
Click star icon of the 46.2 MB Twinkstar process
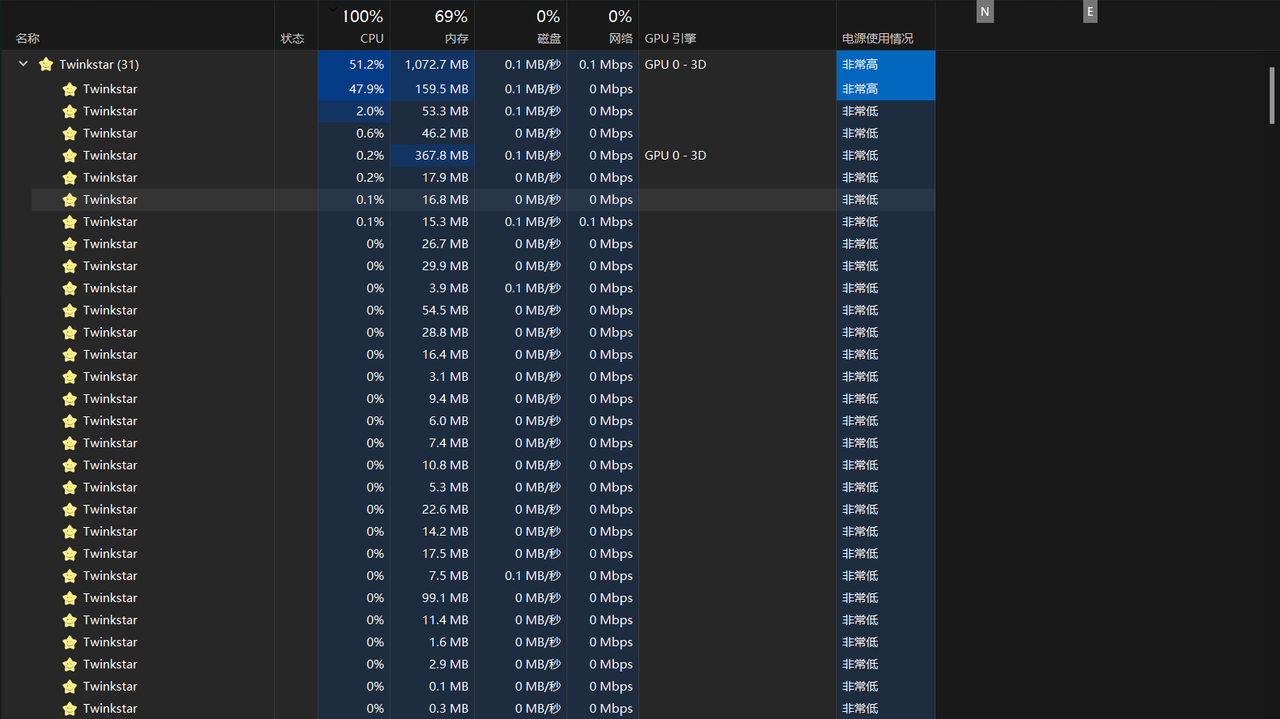click(70, 133)
